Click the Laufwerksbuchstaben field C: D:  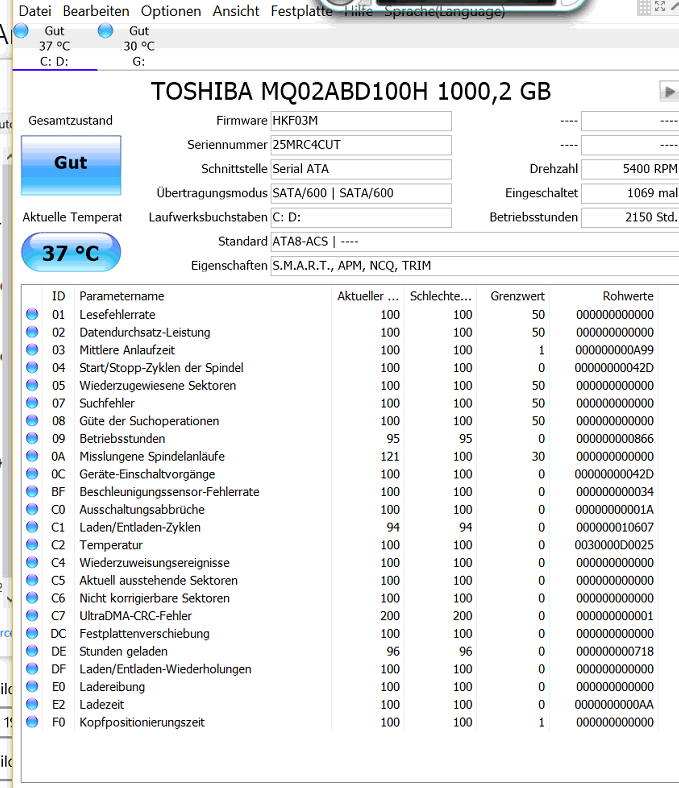(361, 218)
